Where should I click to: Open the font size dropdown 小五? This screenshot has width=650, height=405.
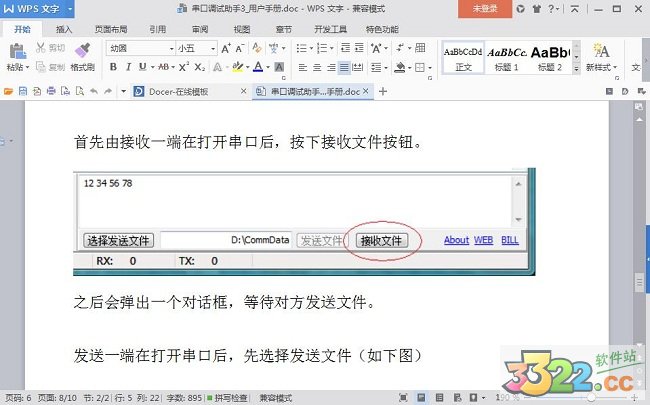point(213,49)
